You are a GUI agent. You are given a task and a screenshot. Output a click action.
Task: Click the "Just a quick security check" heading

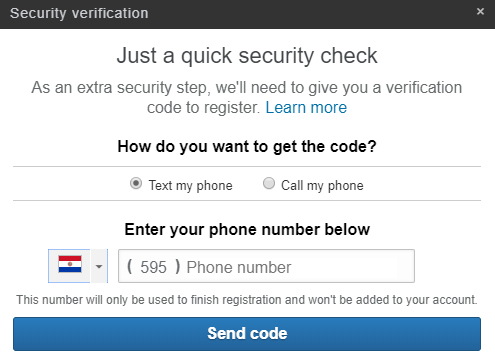click(x=247, y=56)
